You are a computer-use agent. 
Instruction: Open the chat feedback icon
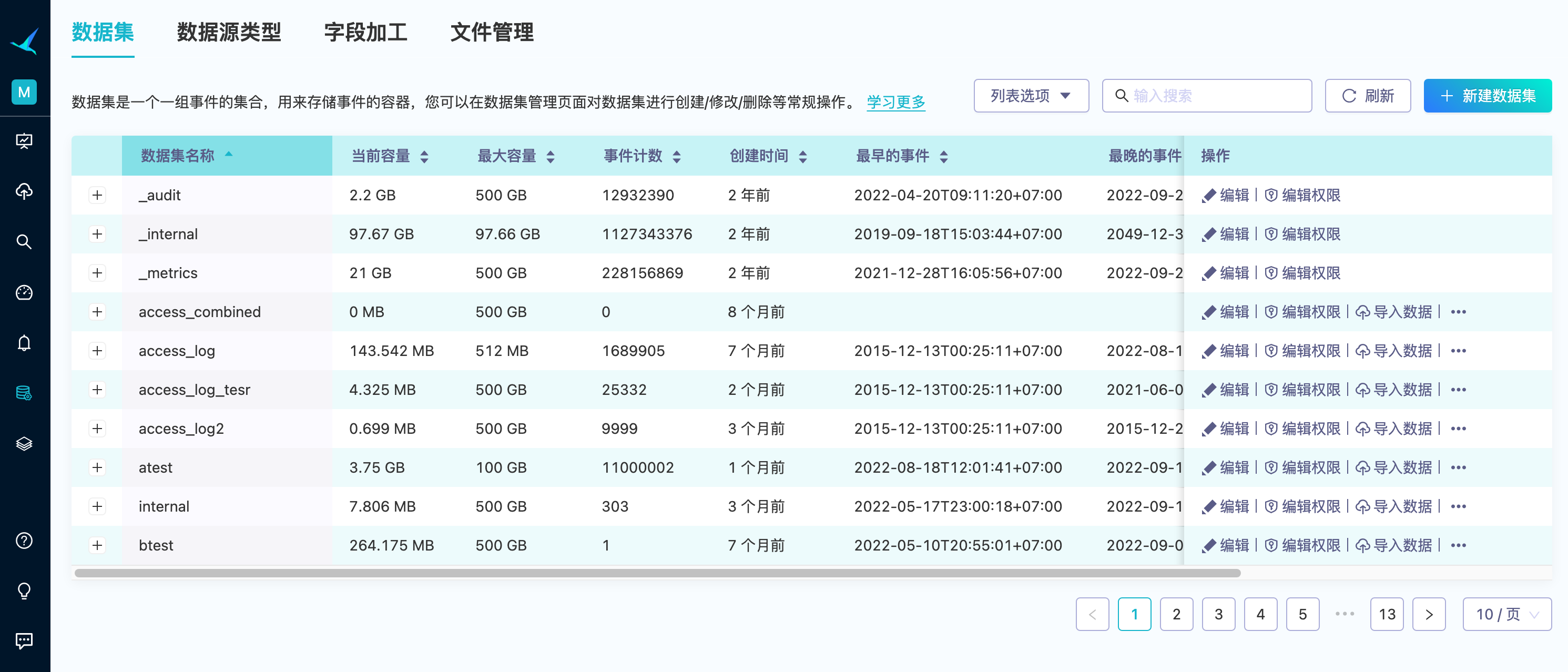[x=24, y=641]
